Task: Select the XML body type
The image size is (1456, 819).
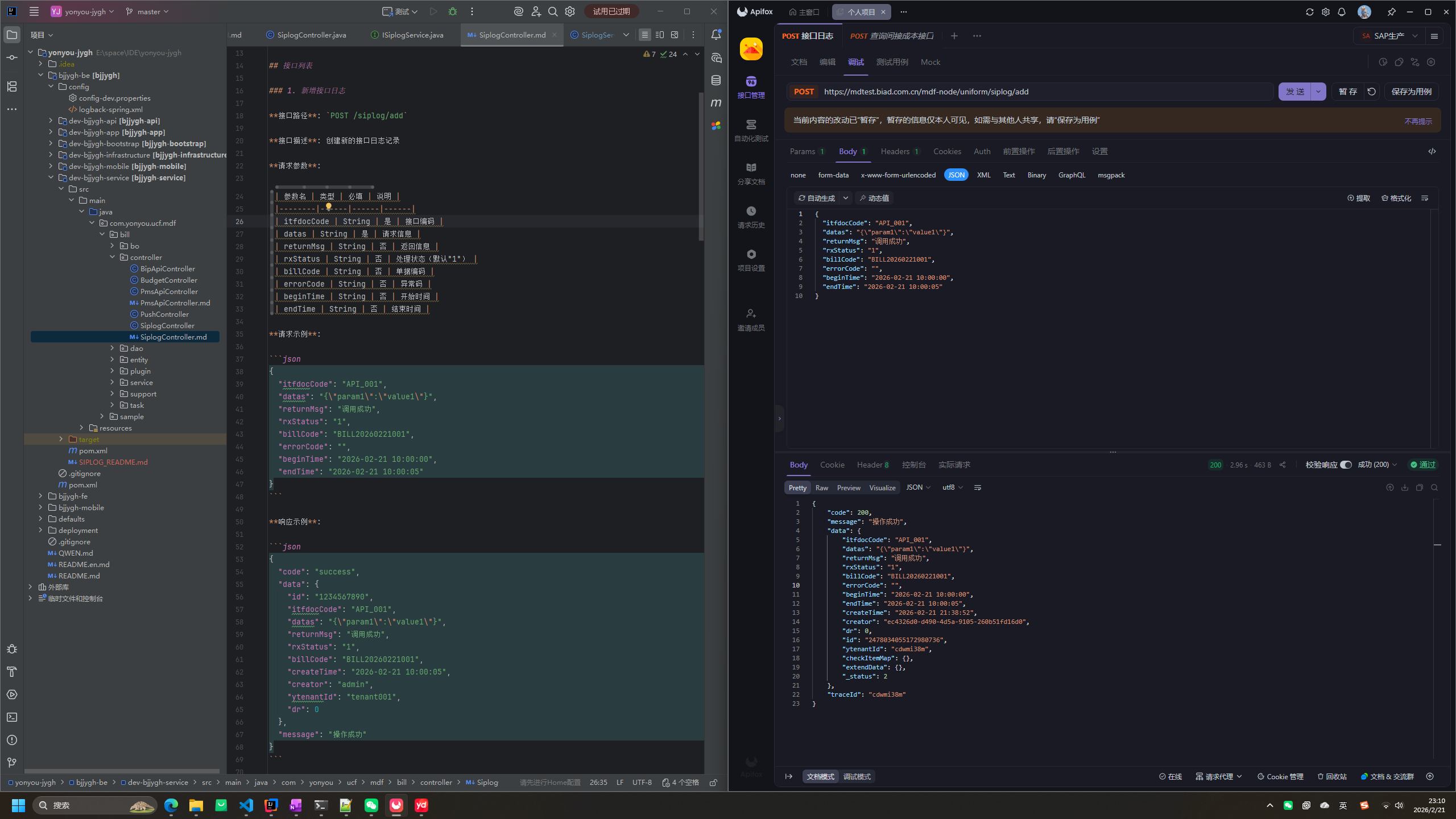Action: [x=983, y=175]
